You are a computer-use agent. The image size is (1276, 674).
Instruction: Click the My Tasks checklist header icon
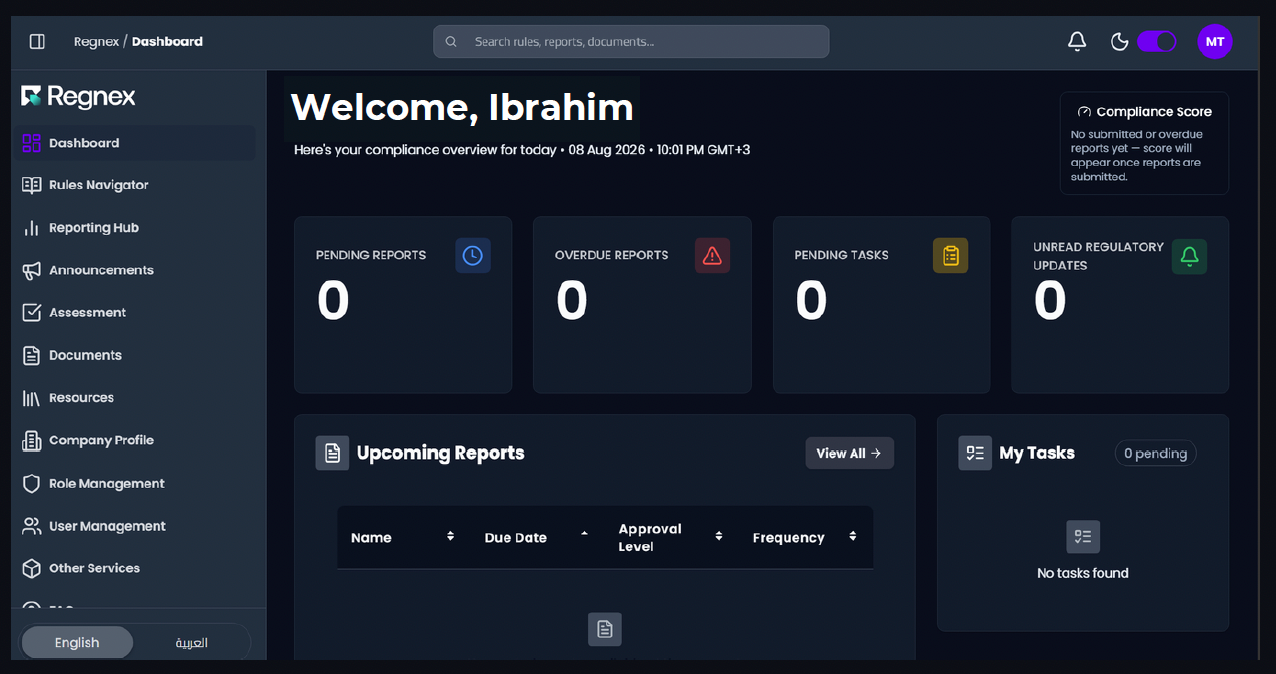975,453
